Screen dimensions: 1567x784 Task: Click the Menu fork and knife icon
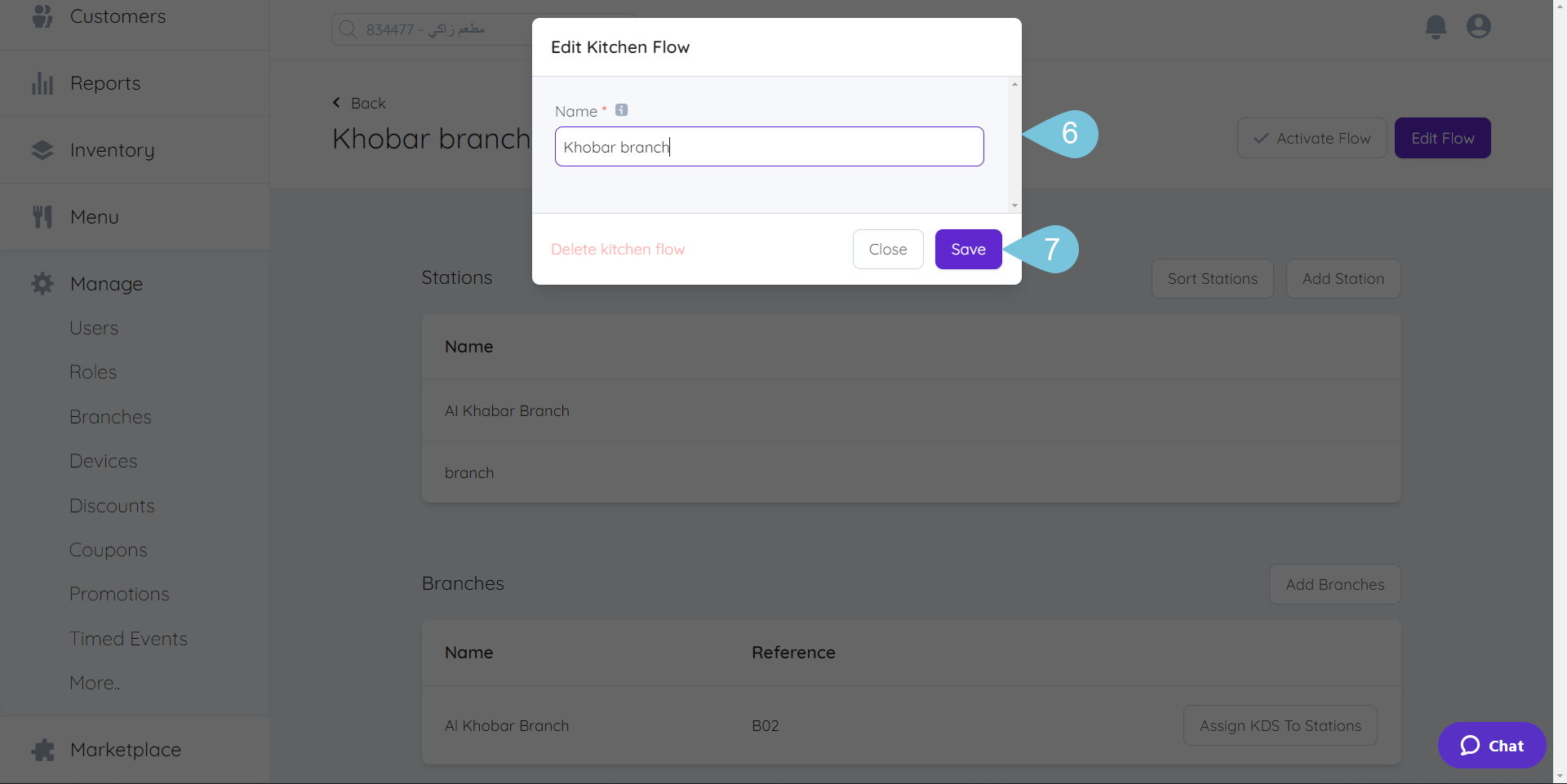(x=42, y=217)
